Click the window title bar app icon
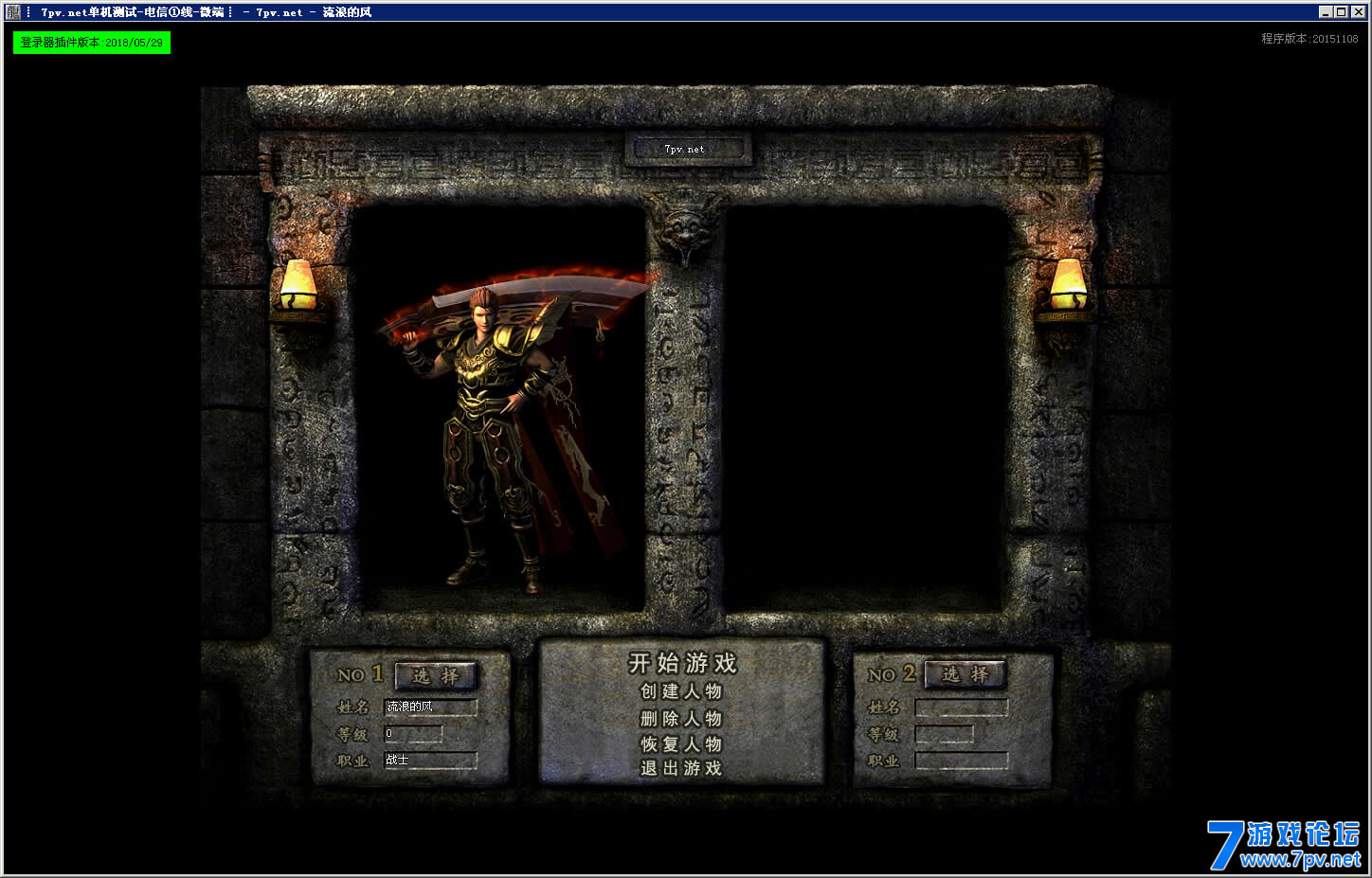 (x=13, y=11)
